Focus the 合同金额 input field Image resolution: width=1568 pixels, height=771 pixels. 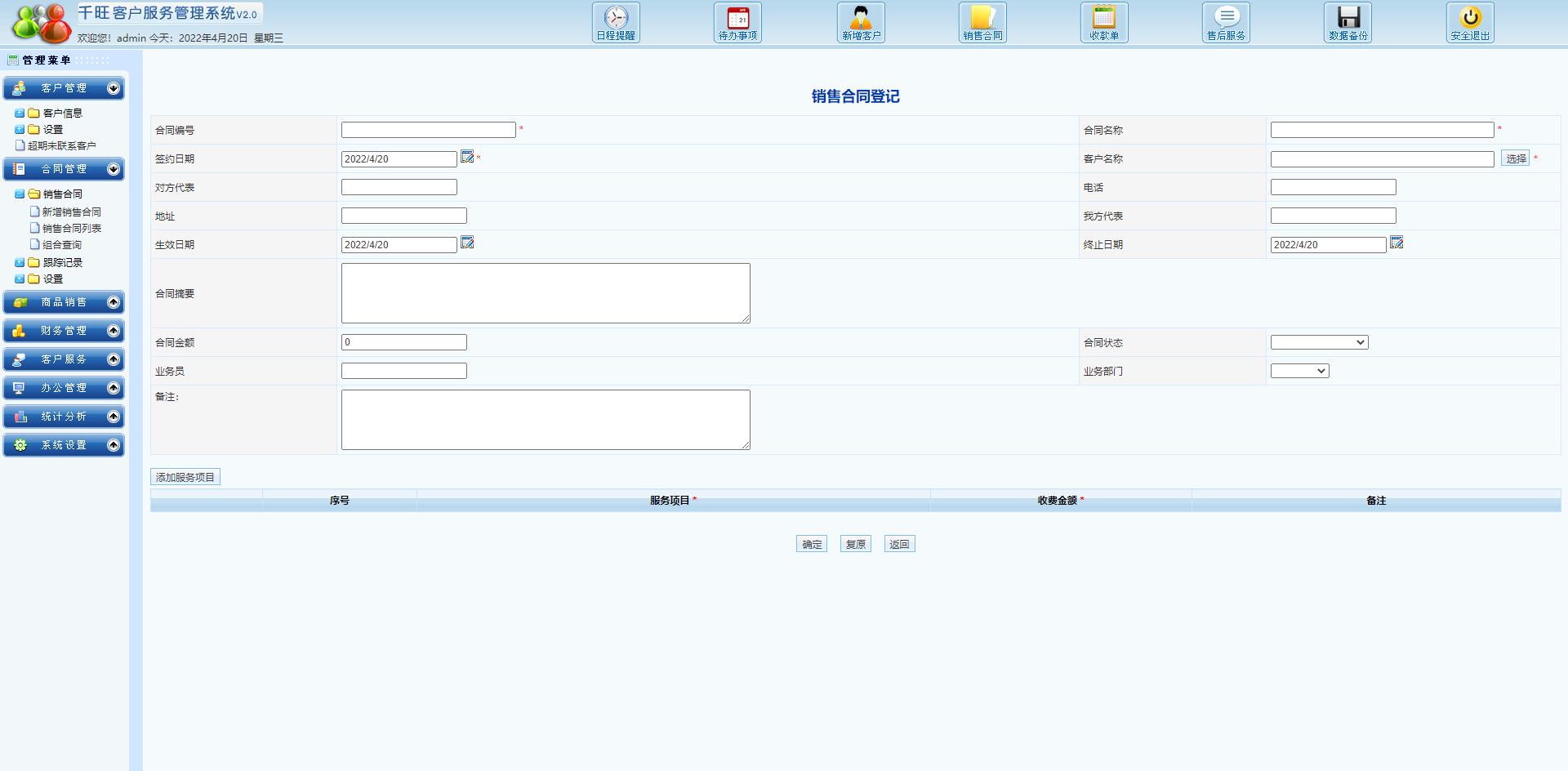tap(404, 342)
